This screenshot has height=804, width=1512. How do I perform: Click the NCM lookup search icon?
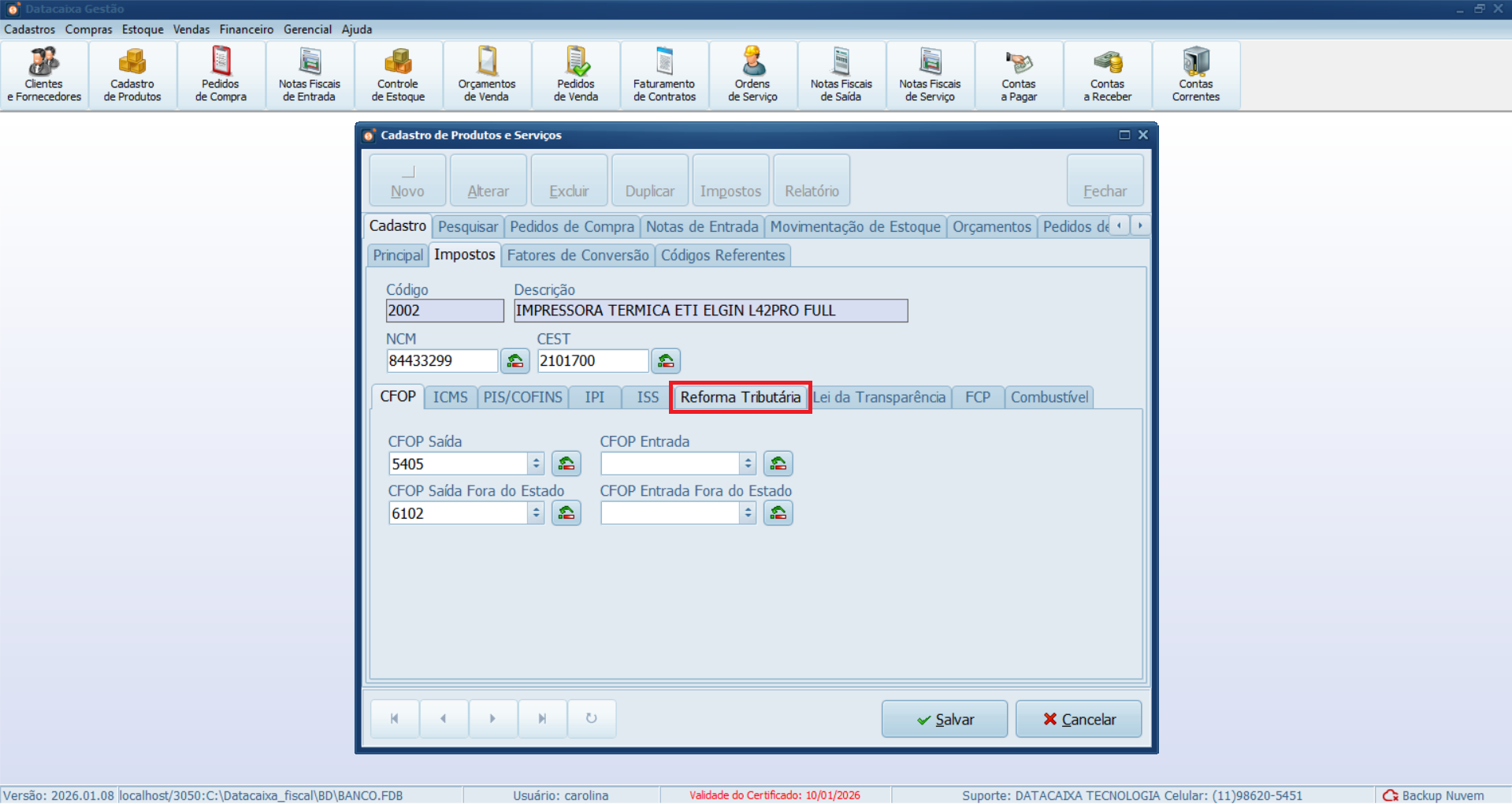tap(515, 361)
